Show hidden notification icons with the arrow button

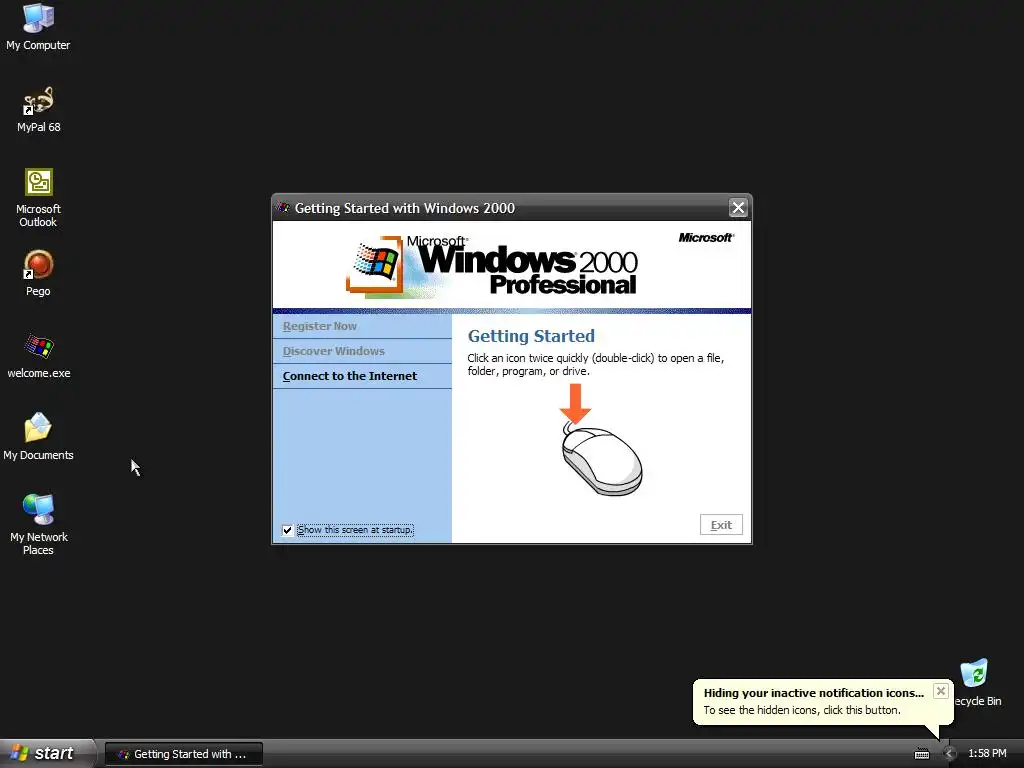click(949, 754)
